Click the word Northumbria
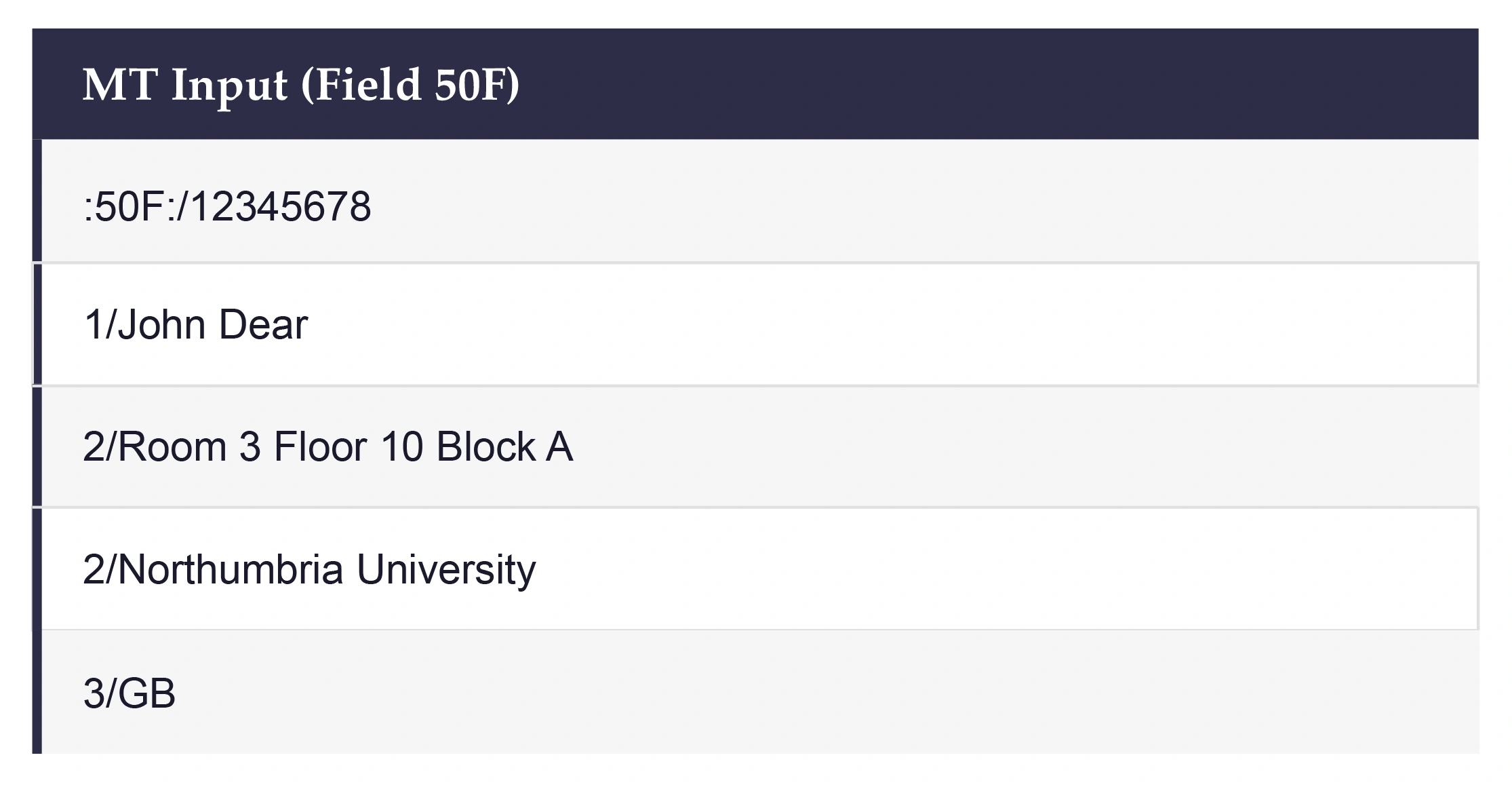 [231, 569]
